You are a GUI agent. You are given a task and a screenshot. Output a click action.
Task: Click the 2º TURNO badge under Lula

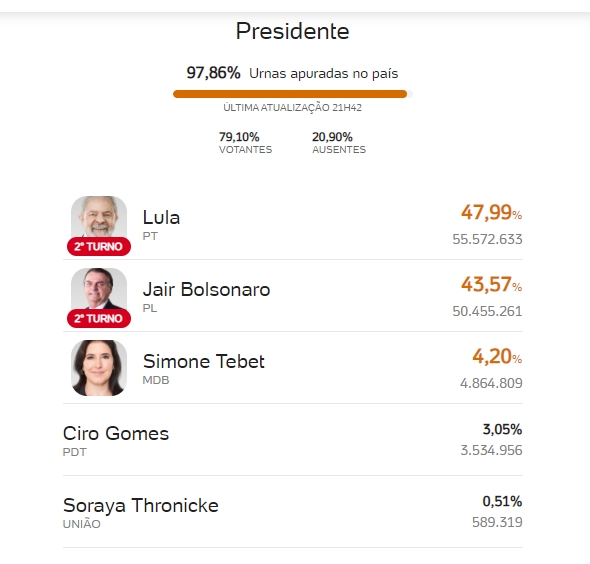pos(99,246)
